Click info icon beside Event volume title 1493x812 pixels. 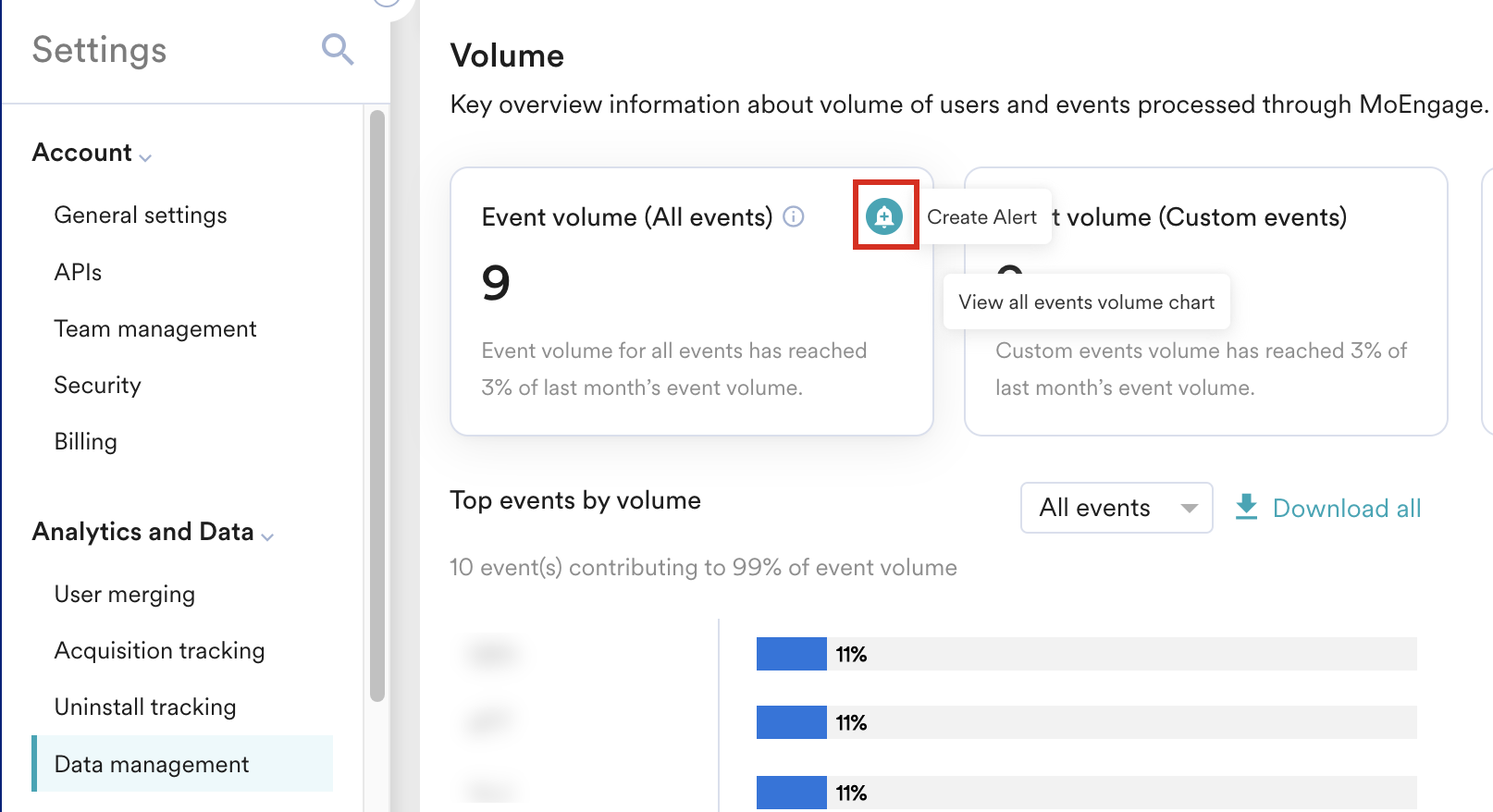pos(794,216)
